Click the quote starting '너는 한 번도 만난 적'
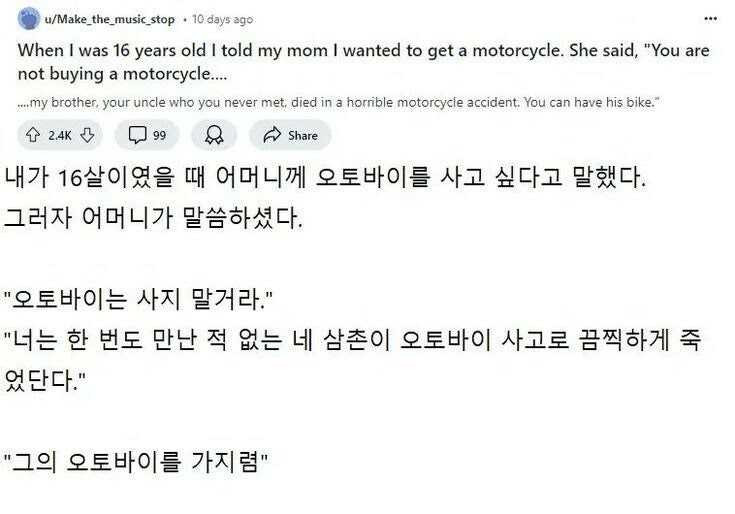This screenshot has width=735, height=514. pos(352,340)
